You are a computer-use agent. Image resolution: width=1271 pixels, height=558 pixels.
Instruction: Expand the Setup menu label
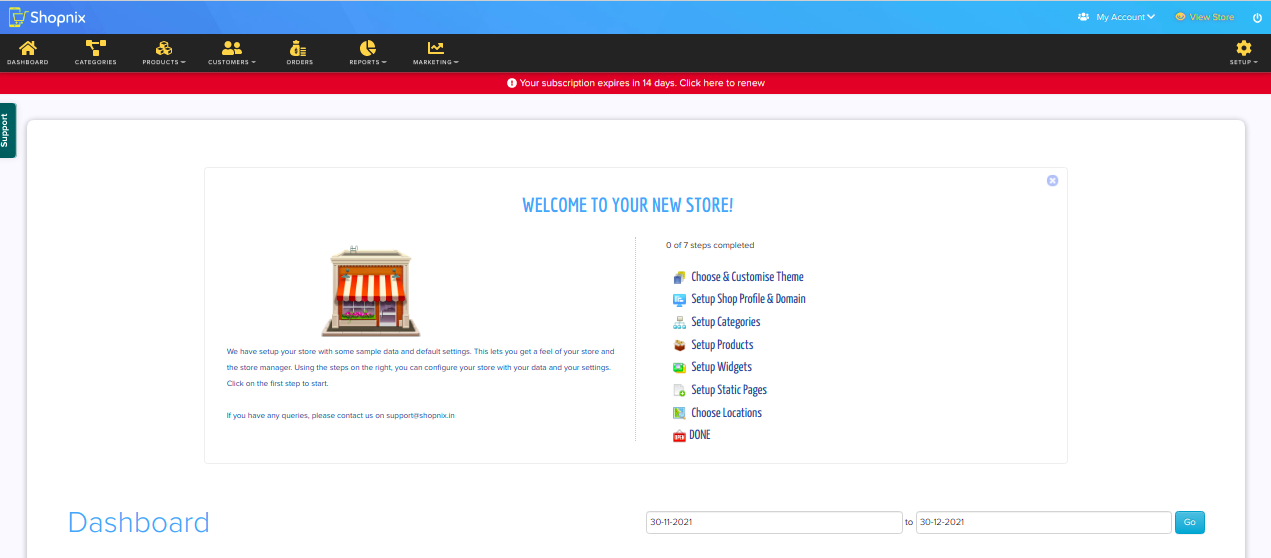point(1244,62)
